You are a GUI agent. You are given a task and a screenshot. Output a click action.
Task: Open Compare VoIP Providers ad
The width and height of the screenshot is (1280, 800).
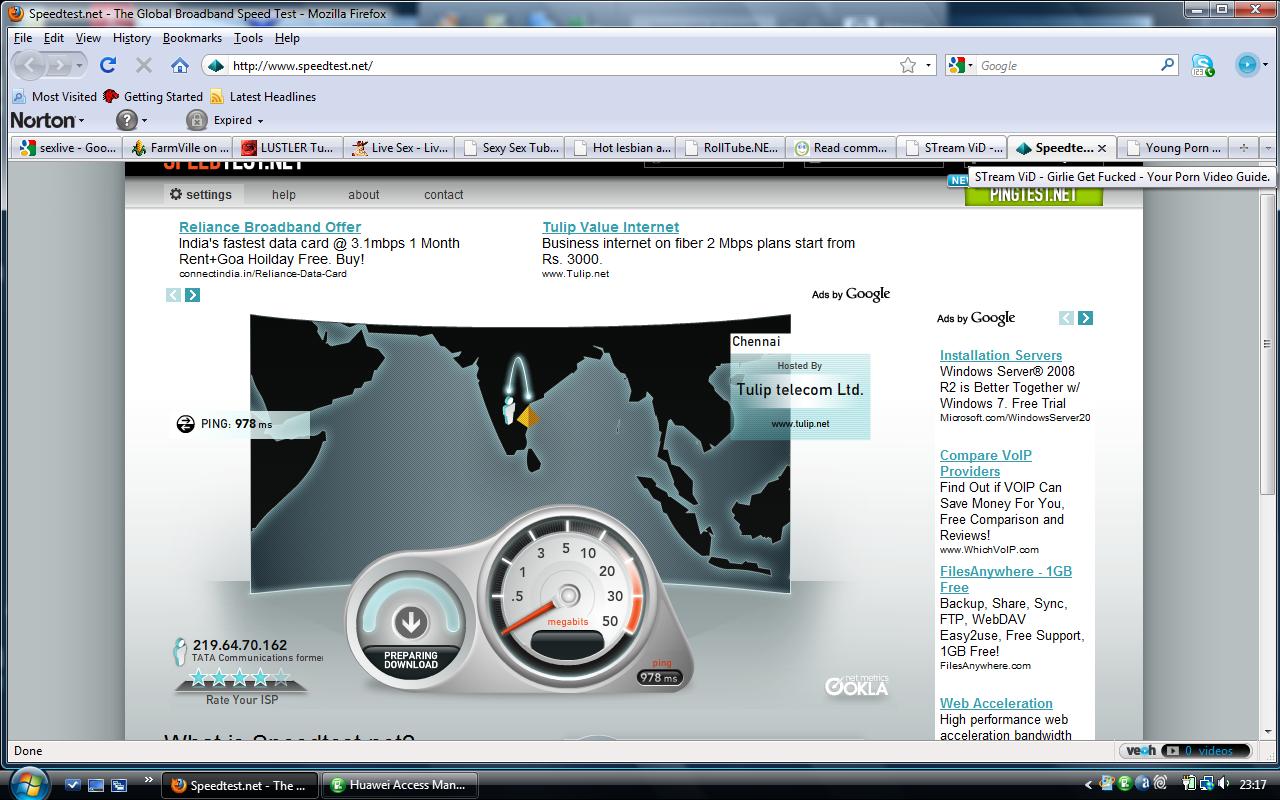coord(986,463)
